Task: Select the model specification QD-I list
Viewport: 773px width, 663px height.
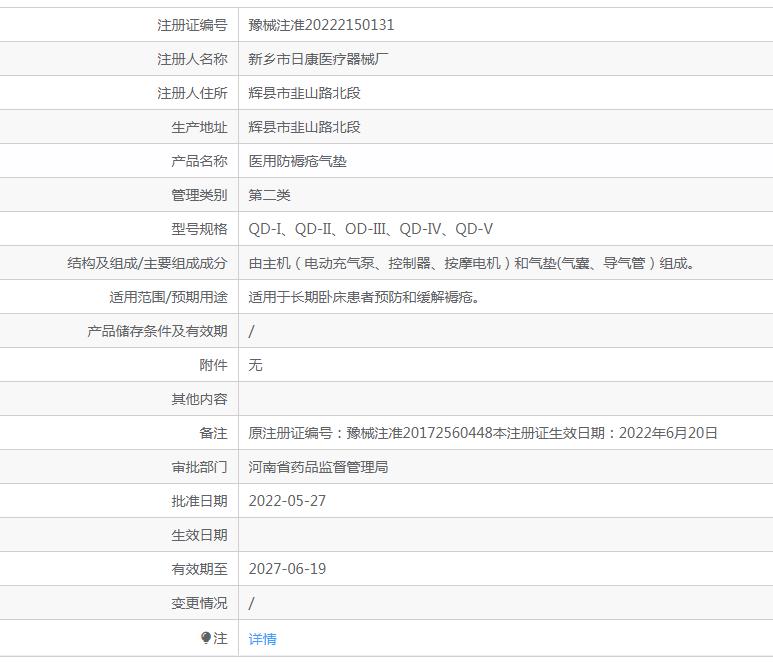Action: 370,229
